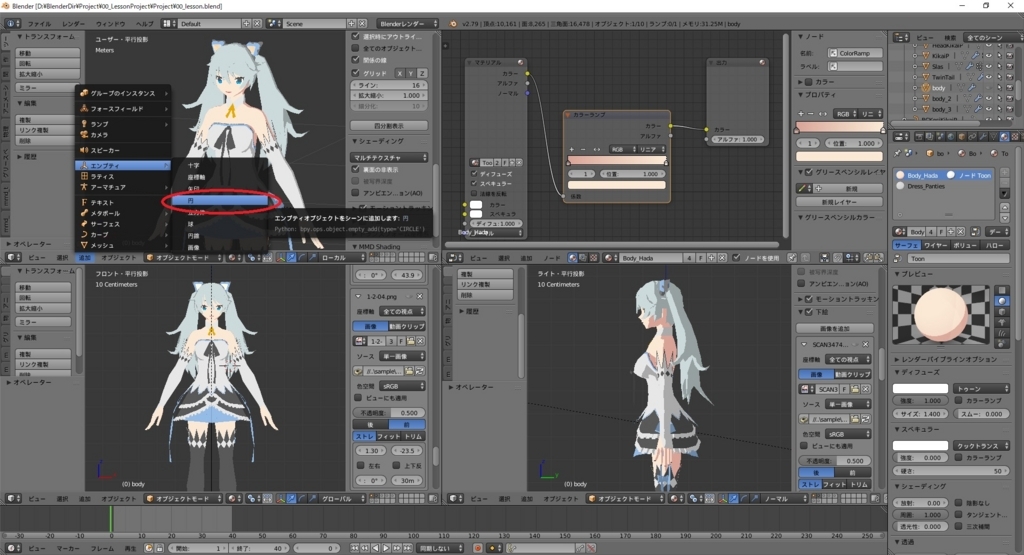
Task: Open the エンプティ submenu entry
Action: (123, 166)
